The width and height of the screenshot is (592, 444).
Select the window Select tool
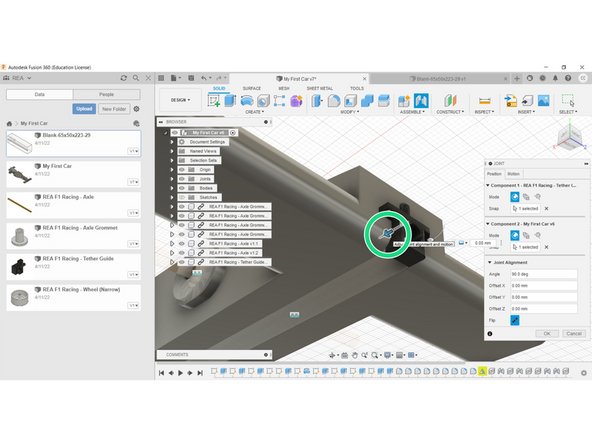coord(568,101)
